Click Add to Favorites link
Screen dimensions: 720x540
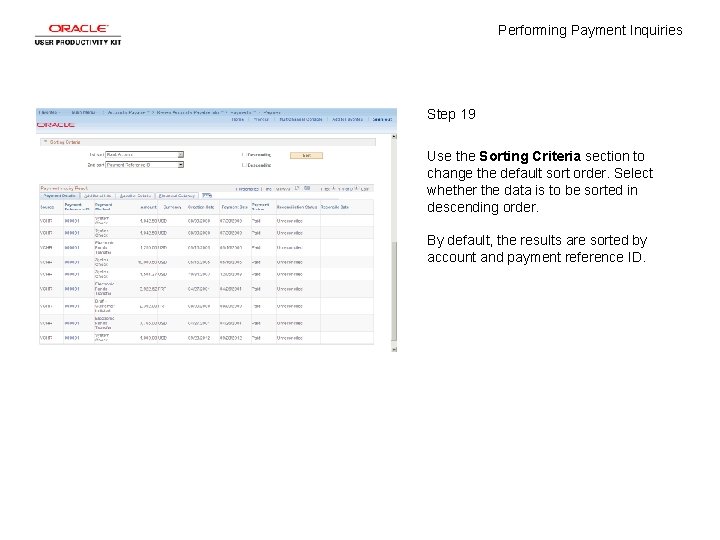tap(347, 119)
